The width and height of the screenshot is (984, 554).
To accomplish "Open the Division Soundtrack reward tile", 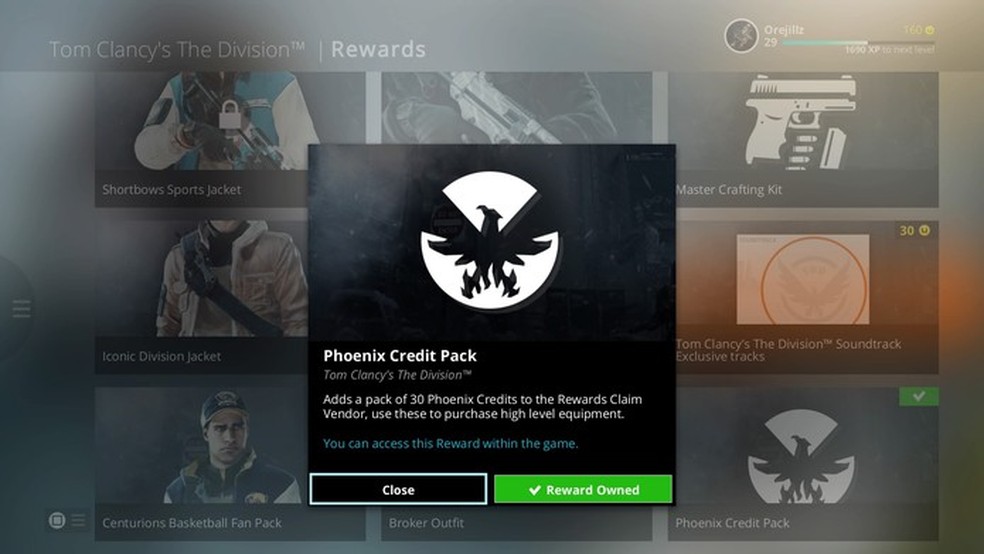I will pyautogui.click(x=808, y=297).
